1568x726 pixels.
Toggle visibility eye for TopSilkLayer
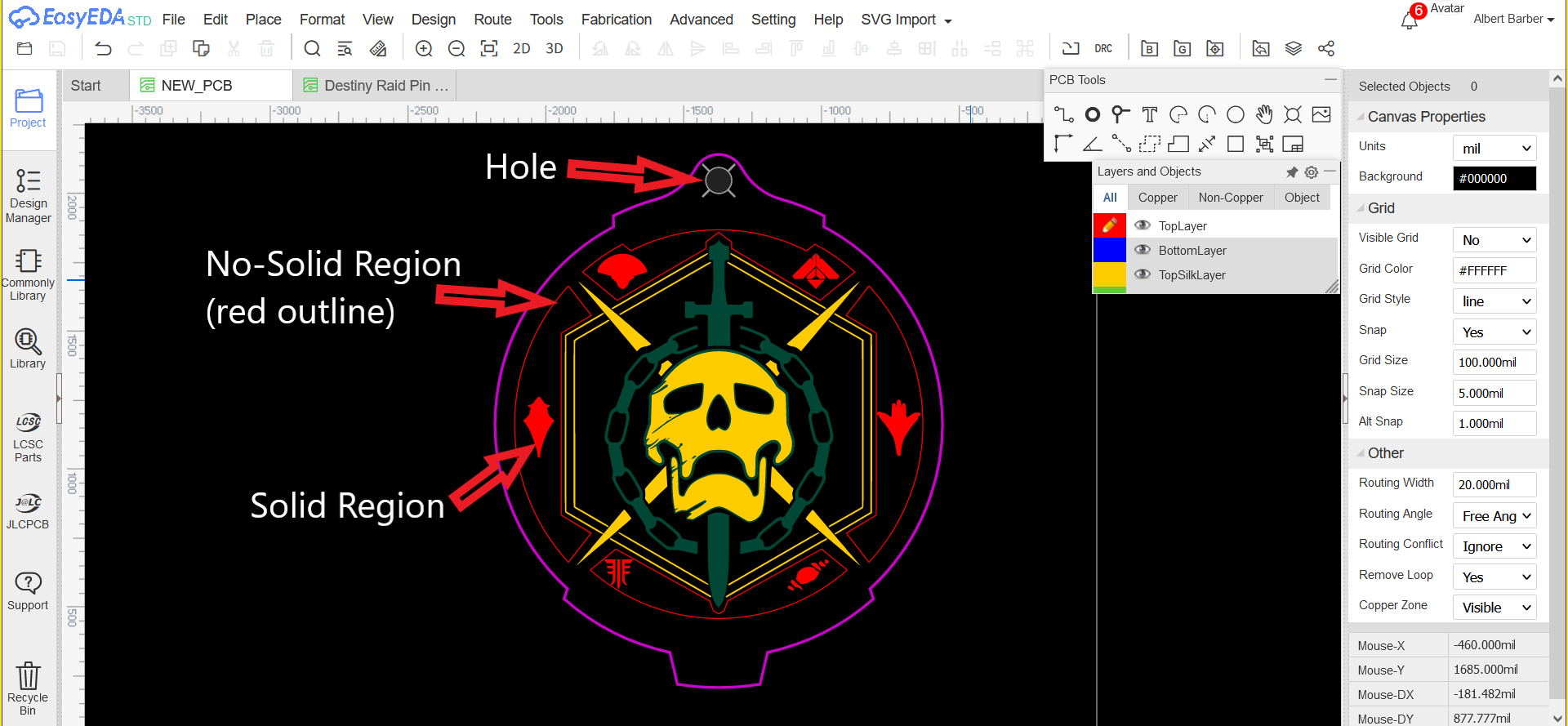[x=1143, y=274]
